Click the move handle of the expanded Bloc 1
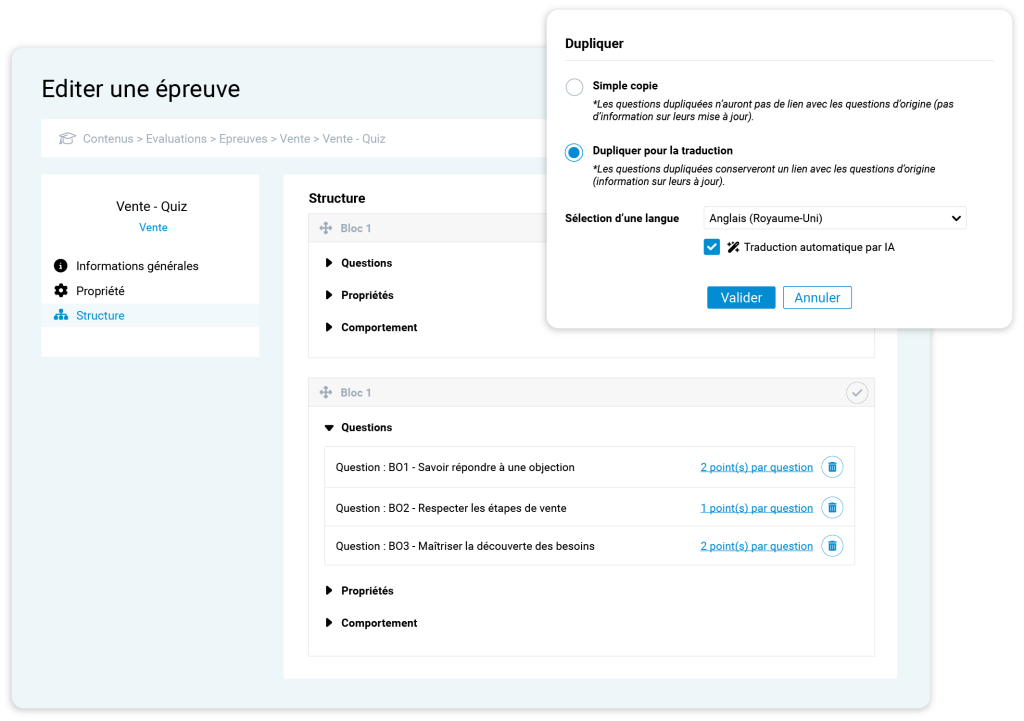This screenshot has height=721, width=1024. pyautogui.click(x=326, y=393)
